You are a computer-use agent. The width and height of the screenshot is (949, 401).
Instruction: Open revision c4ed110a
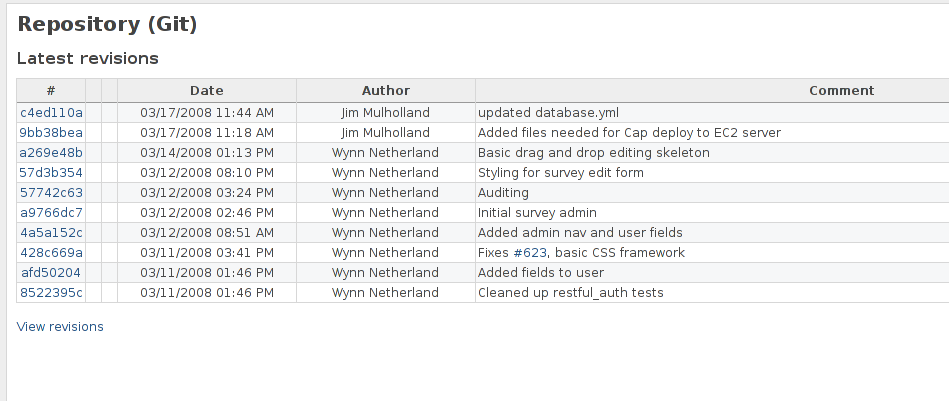[x=51, y=112]
